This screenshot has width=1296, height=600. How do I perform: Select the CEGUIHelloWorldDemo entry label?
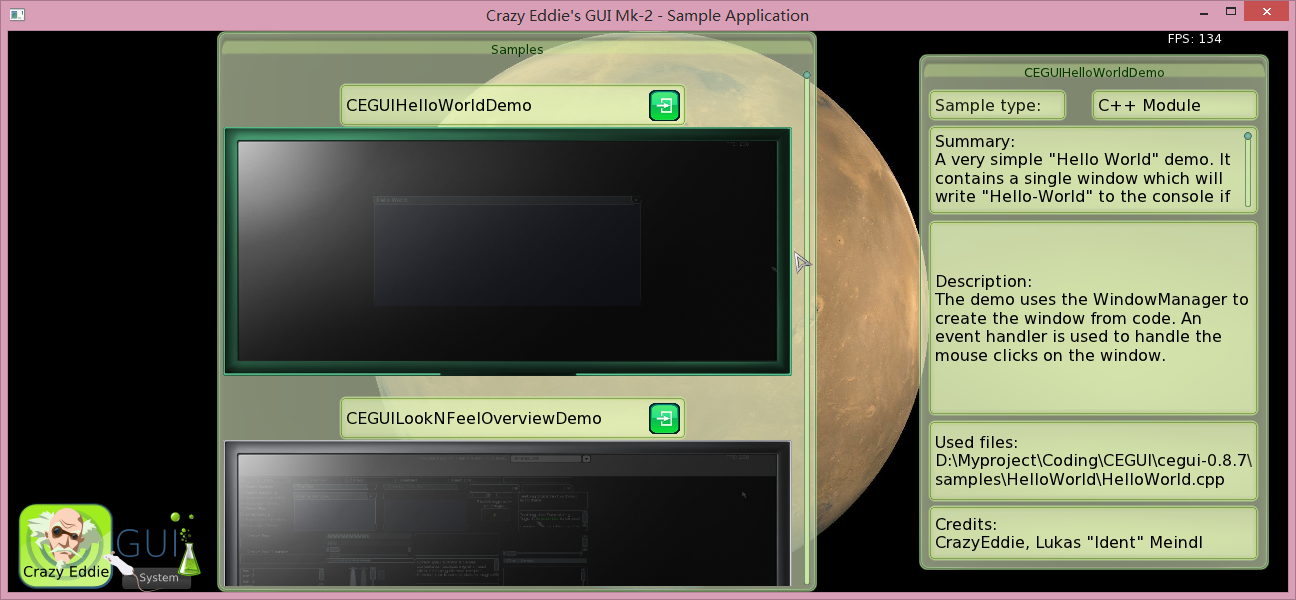pyautogui.click(x=438, y=104)
